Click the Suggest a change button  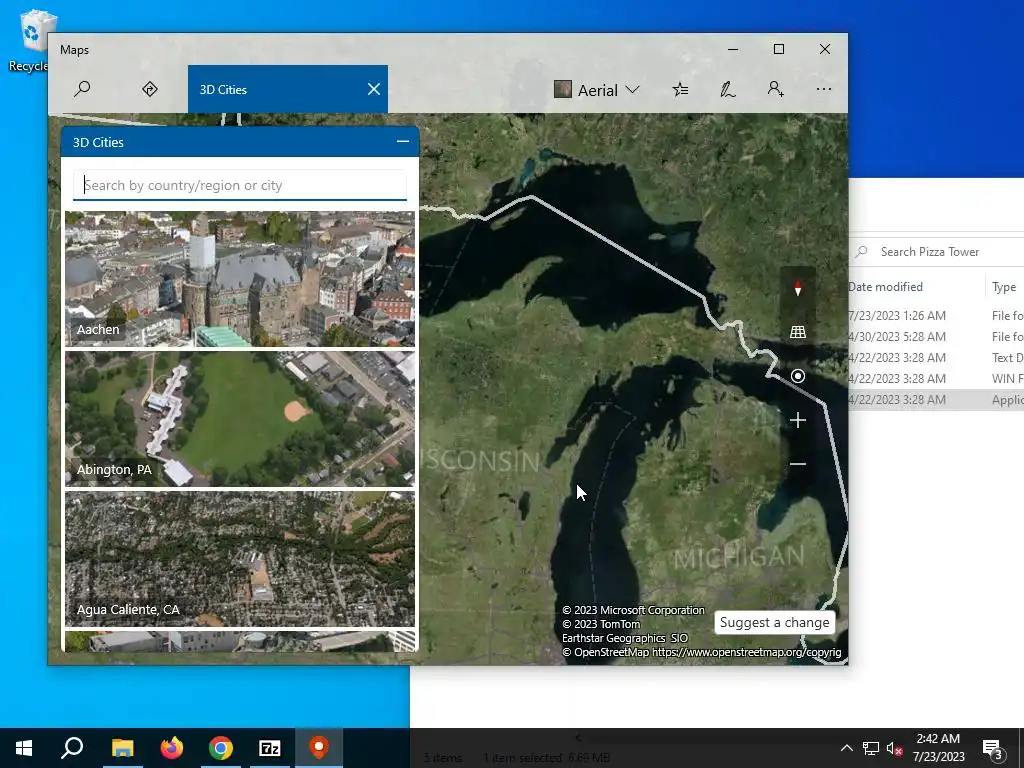(x=774, y=622)
